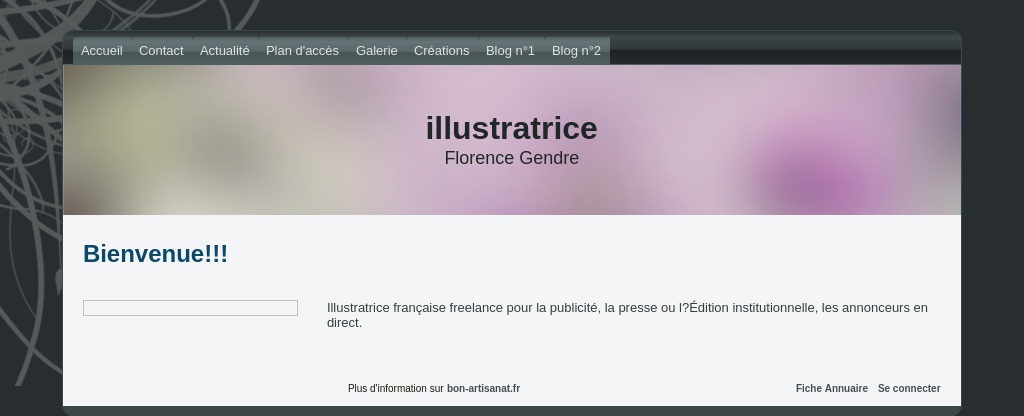Screen dimensions: 1024x416
Task: Click the Illustratrice française freelance paragraph
Action: (627, 315)
